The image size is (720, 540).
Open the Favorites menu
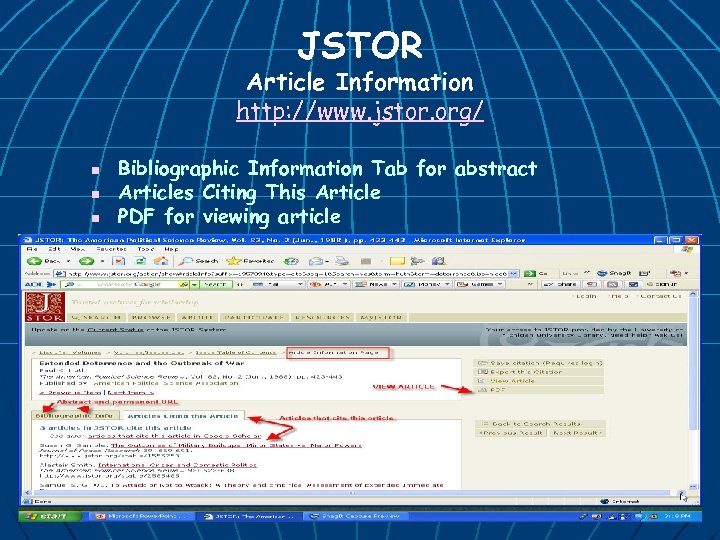112,249
